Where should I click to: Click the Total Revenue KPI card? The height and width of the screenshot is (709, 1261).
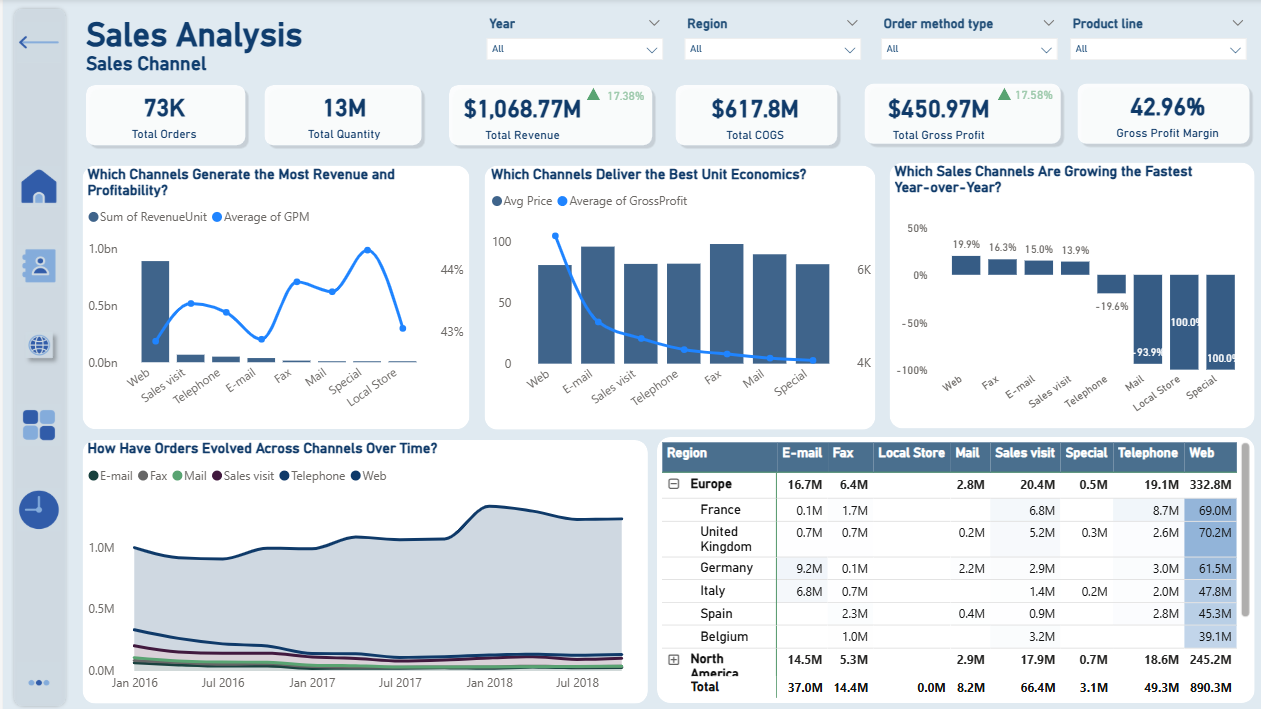coord(551,115)
